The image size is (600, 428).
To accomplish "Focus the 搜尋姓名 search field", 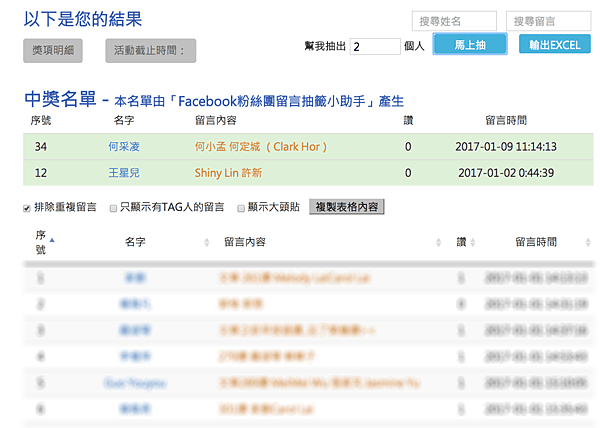I will [454, 21].
